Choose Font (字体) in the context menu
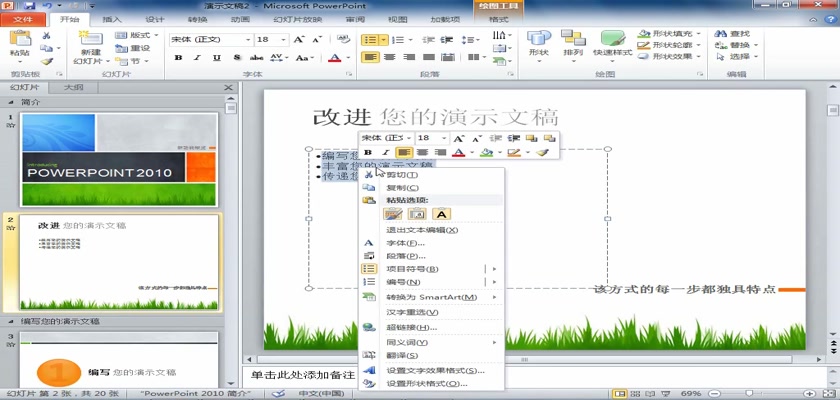The width and height of the screenshot is (840, 400). [x=431, y=243]
